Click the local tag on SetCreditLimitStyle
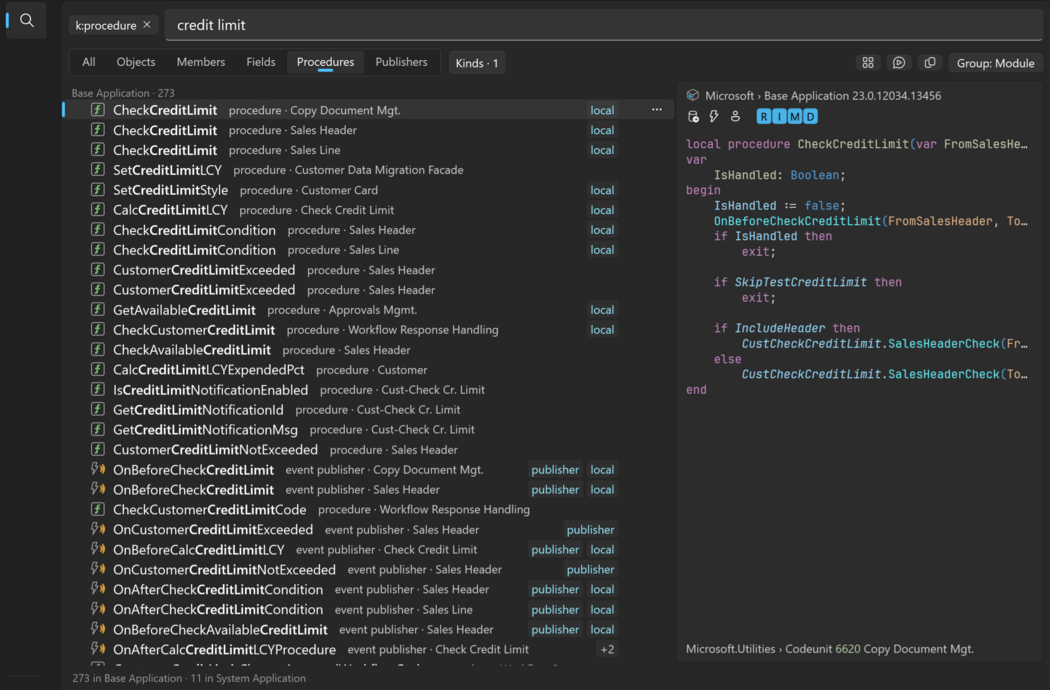The width and height of the screenshot is (1050, 690). coord(601,190)
